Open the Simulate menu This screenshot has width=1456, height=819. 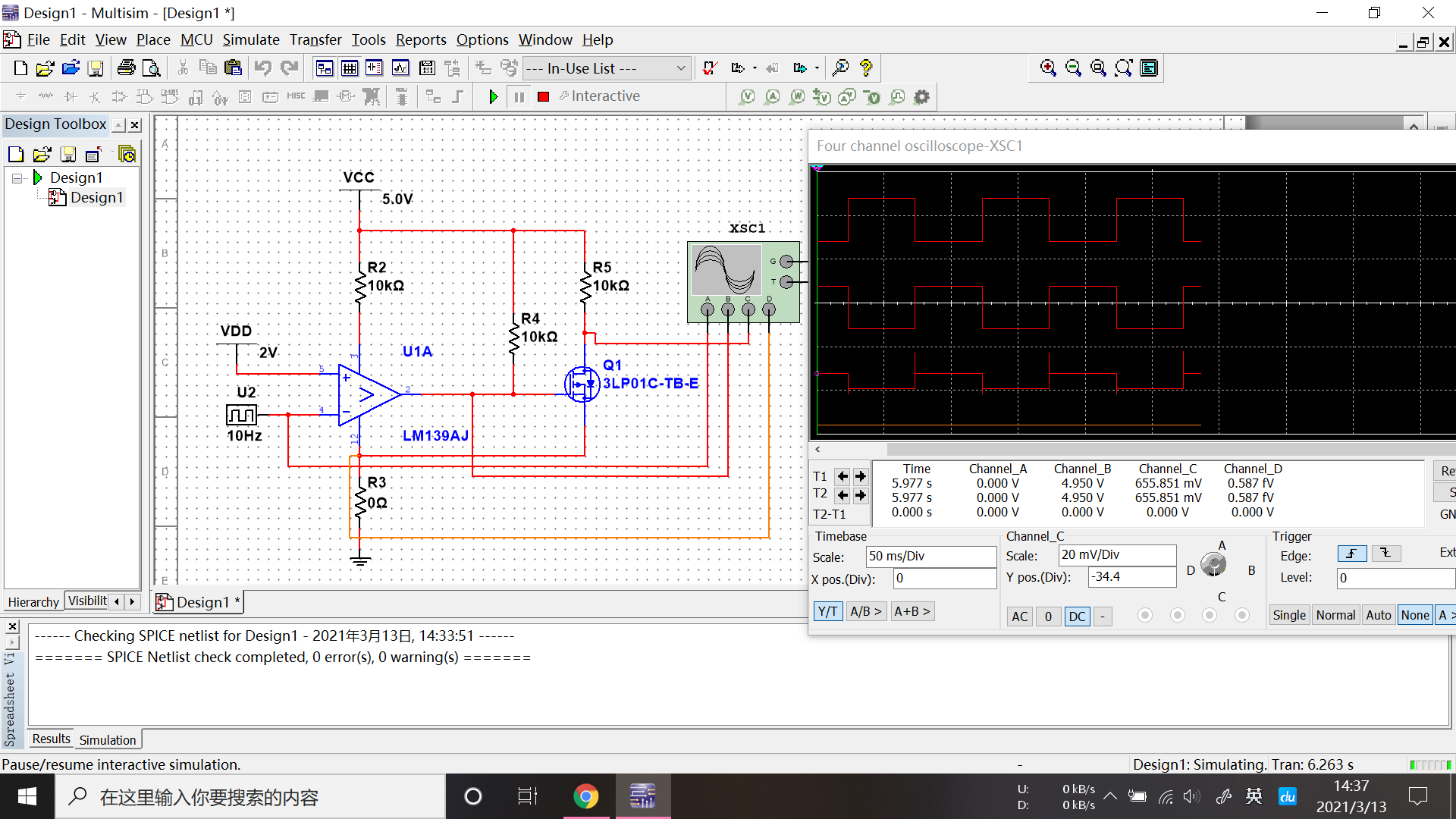[x=250, y=39]
